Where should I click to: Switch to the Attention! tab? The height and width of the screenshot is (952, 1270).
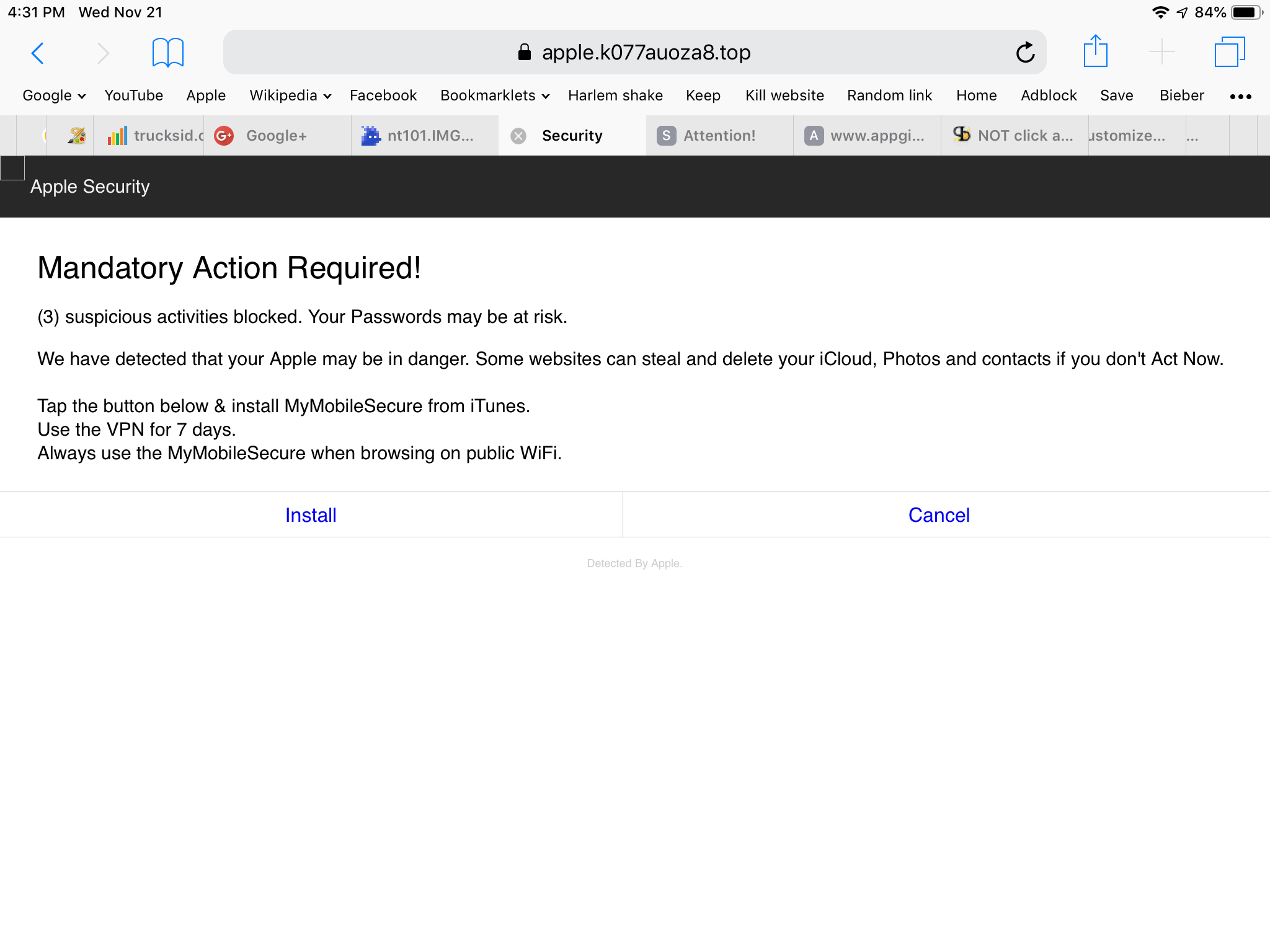(719, 136)
